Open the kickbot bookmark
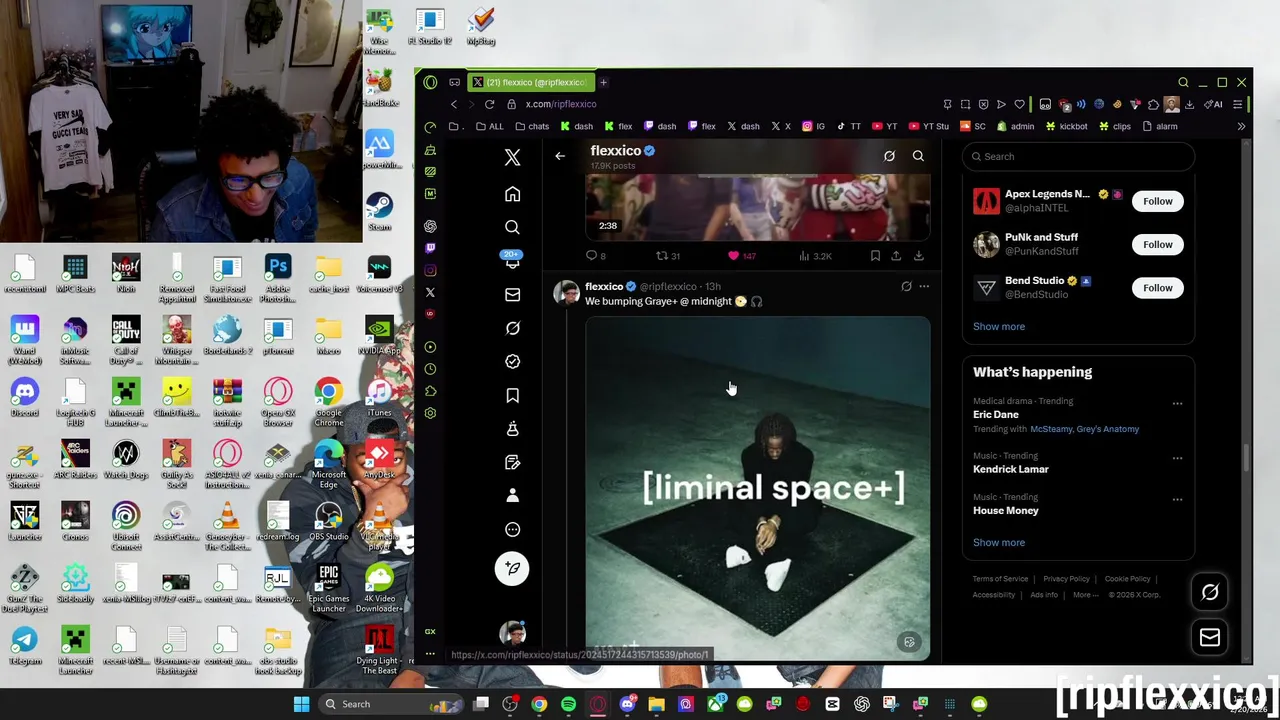 (x=1066, y=127)
